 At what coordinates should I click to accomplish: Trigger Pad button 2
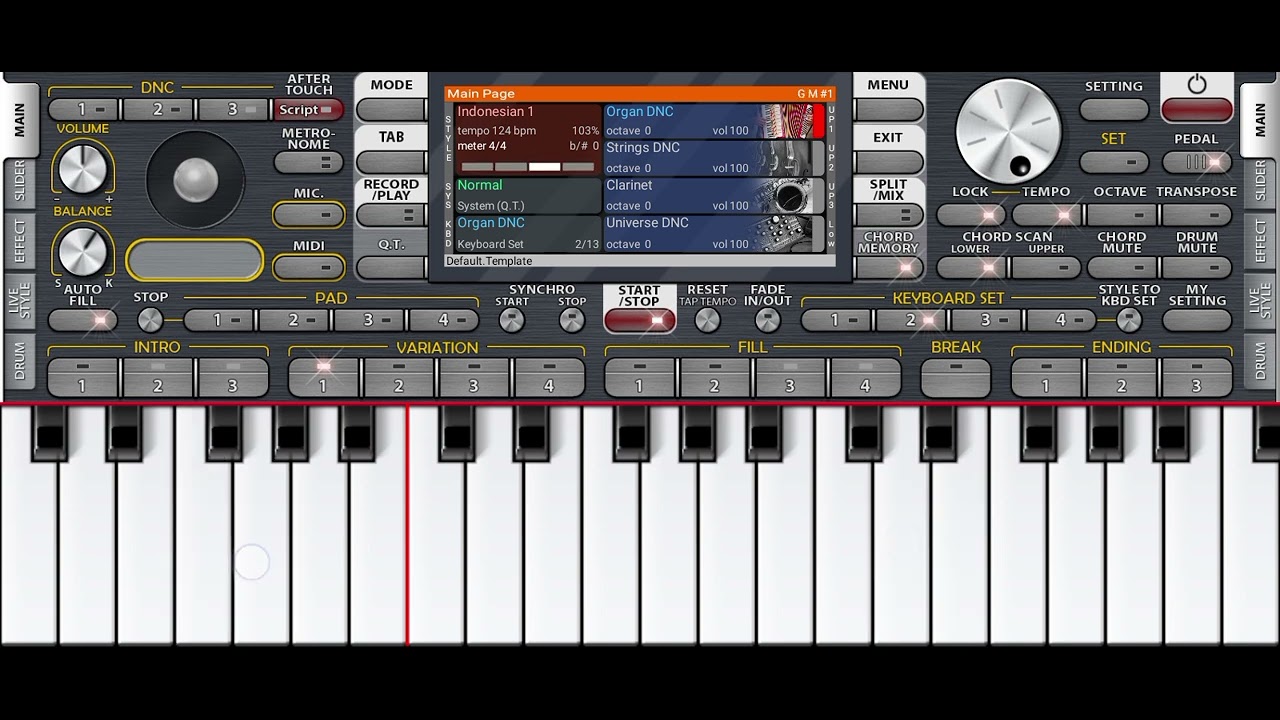(x=294, y=321)
